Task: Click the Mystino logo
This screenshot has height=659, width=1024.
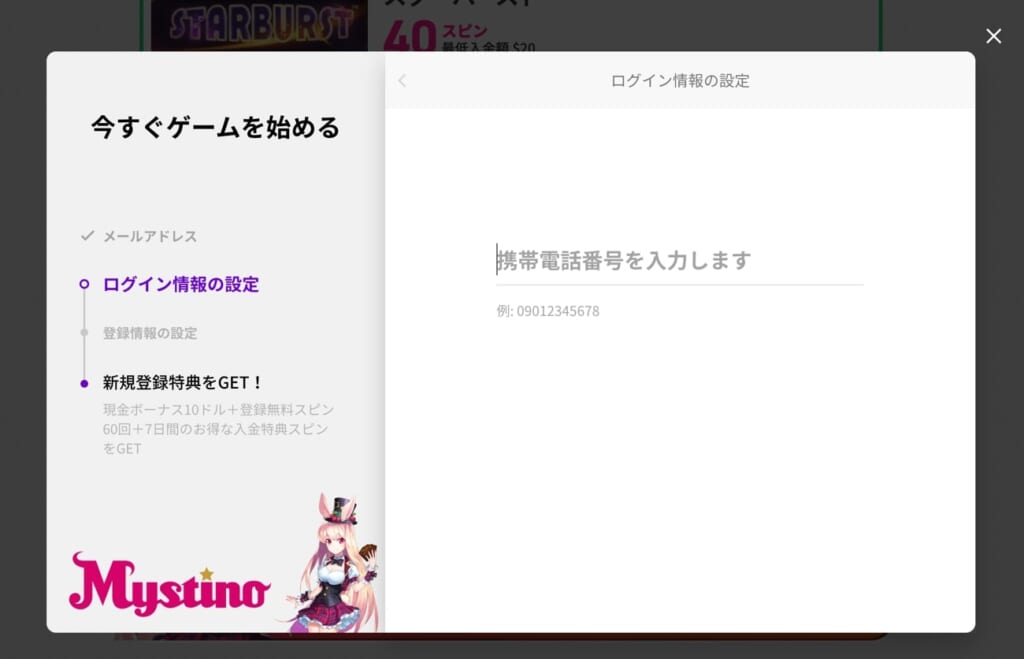Action: [169, 583]
